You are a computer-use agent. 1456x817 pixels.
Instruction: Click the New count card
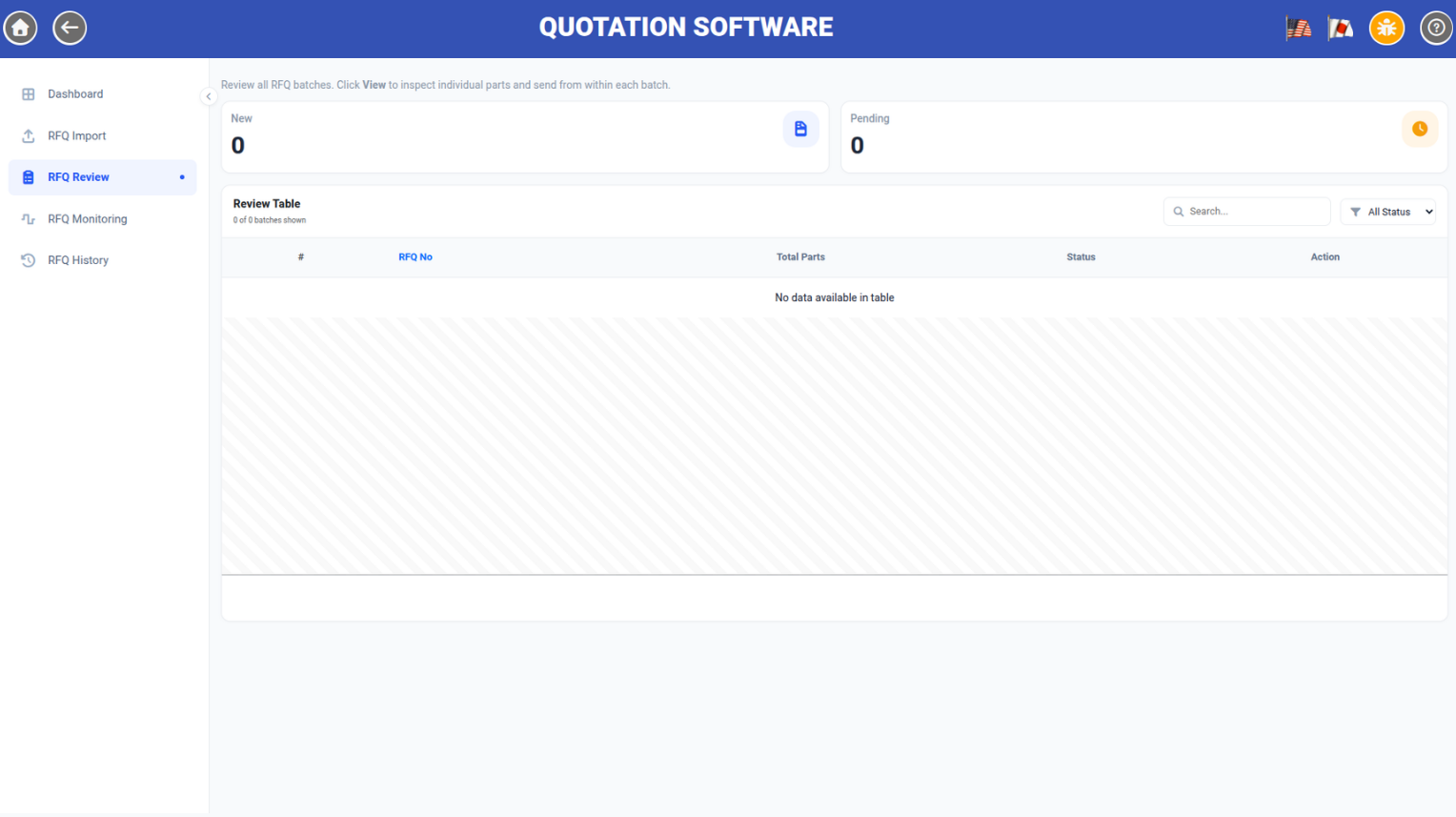[525, 137]
